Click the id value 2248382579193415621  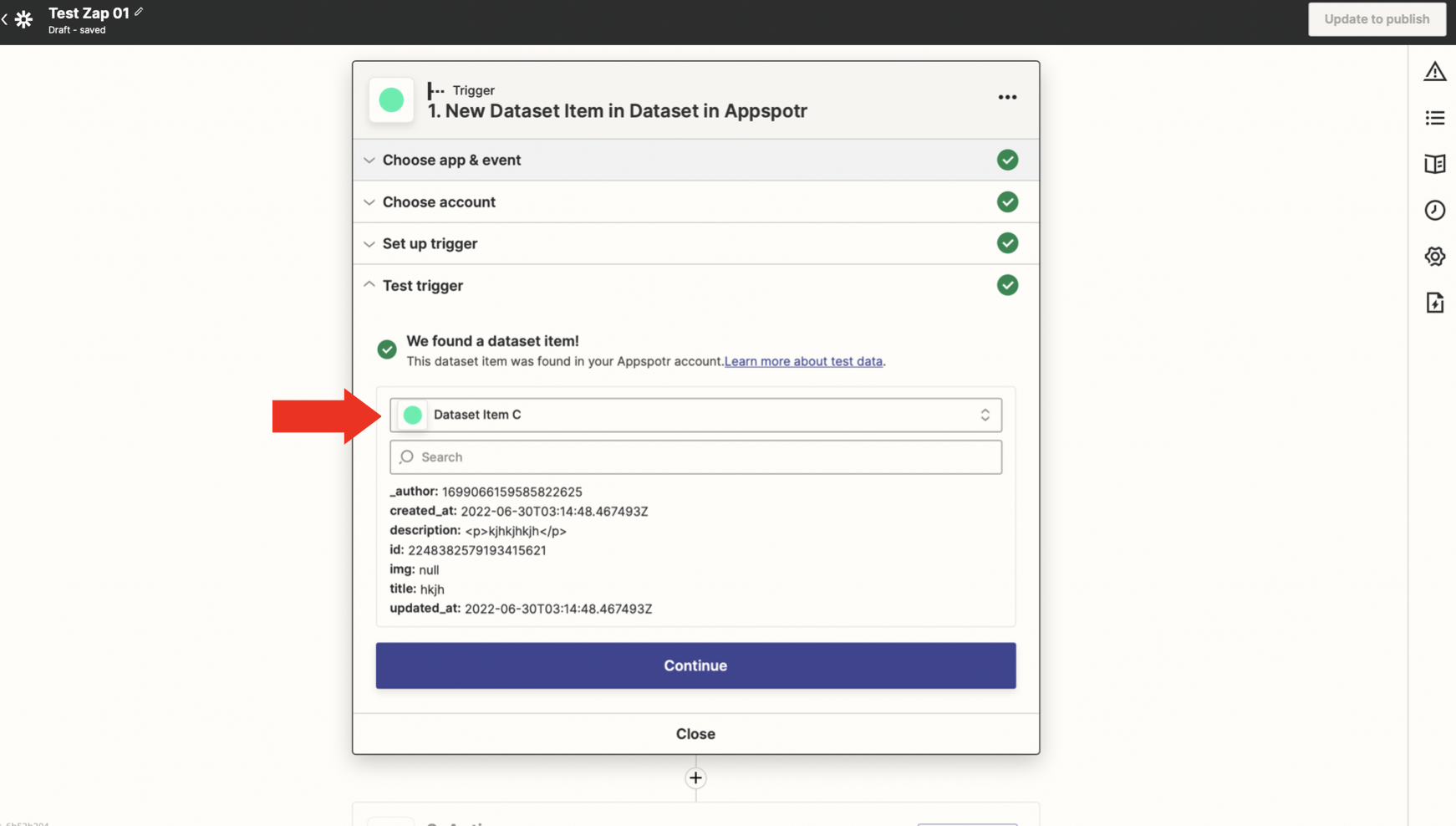tap(476, 550)
